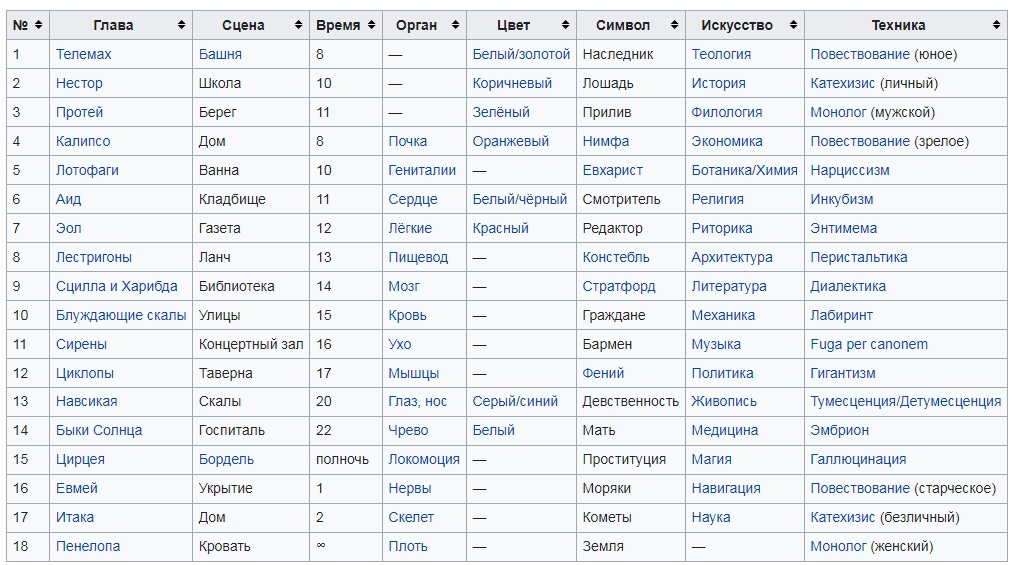Sort table by № column arrows

coord(38,25)
